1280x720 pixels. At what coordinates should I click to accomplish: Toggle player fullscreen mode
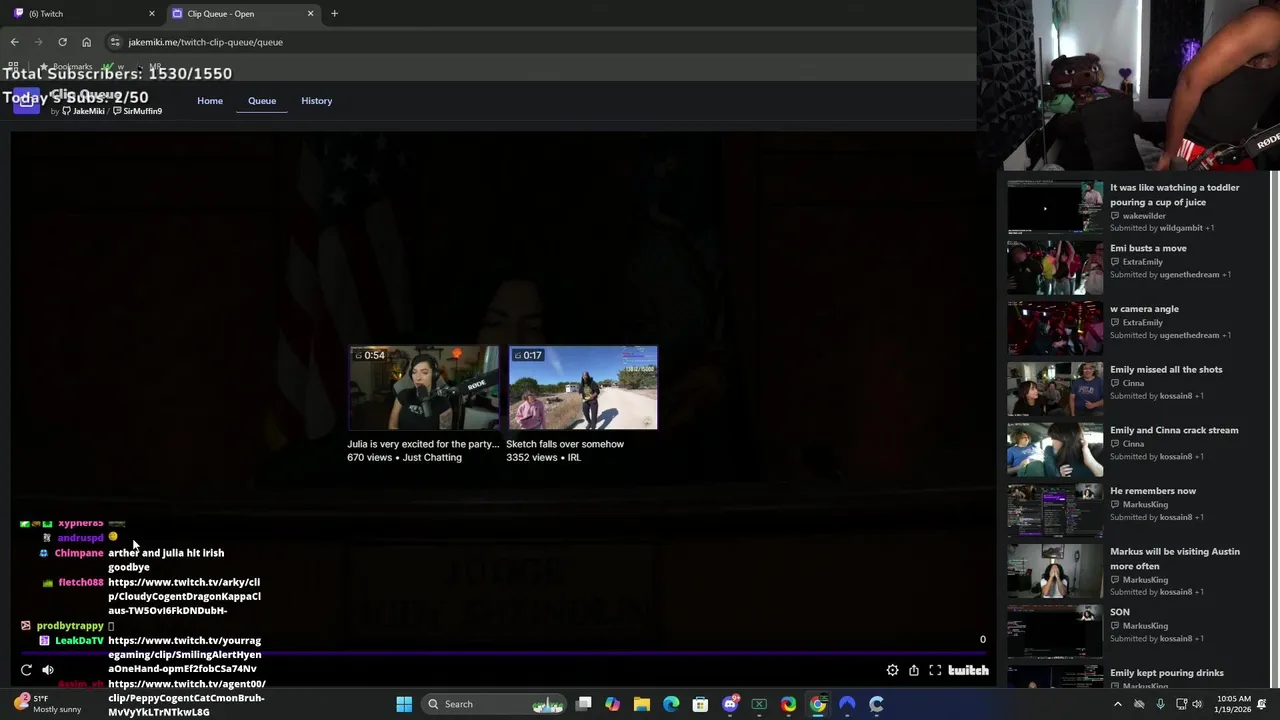coord(935,670)
